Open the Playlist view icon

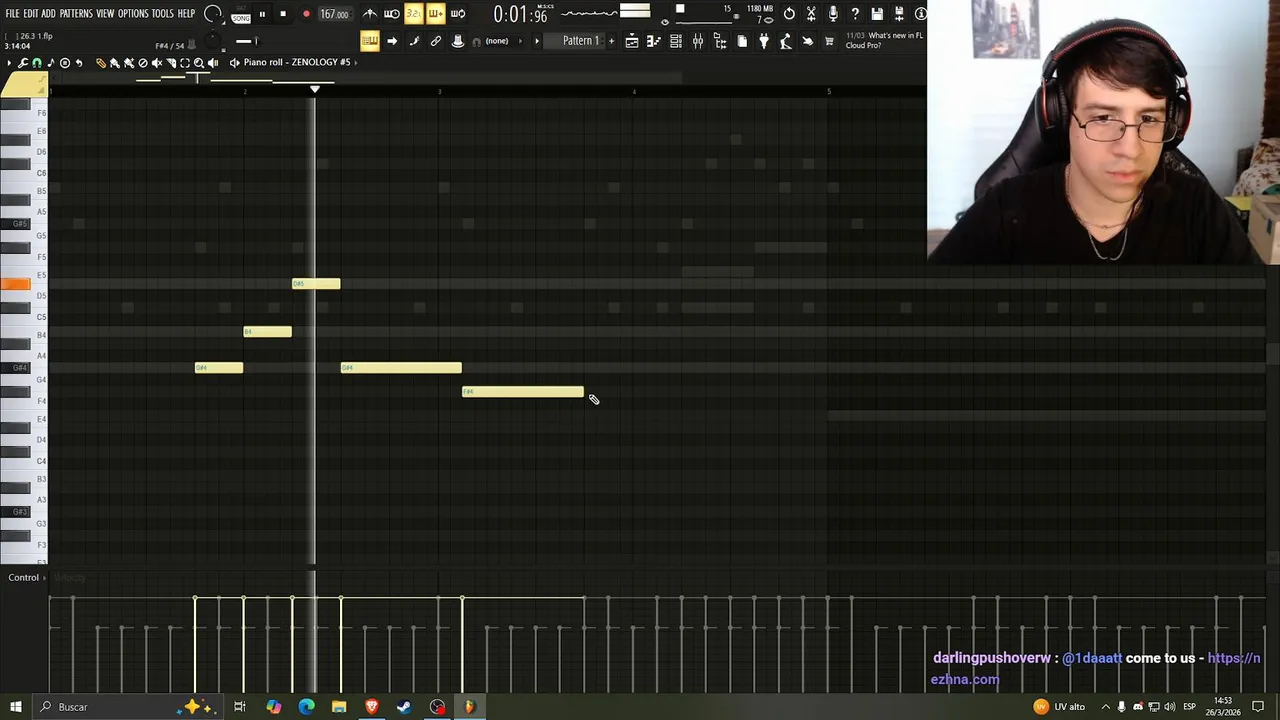632,41
